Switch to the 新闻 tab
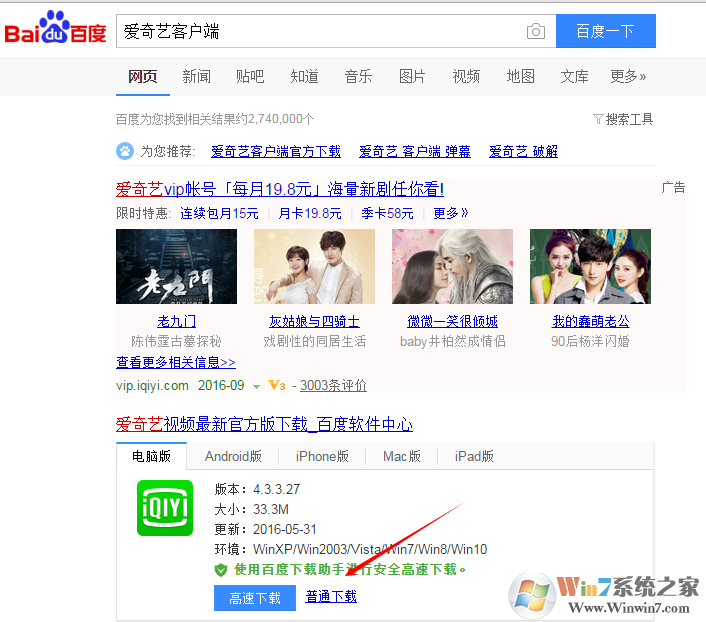The width and height of the screenshot is (706, 622). pyautogui.click(x=196, y=76)
